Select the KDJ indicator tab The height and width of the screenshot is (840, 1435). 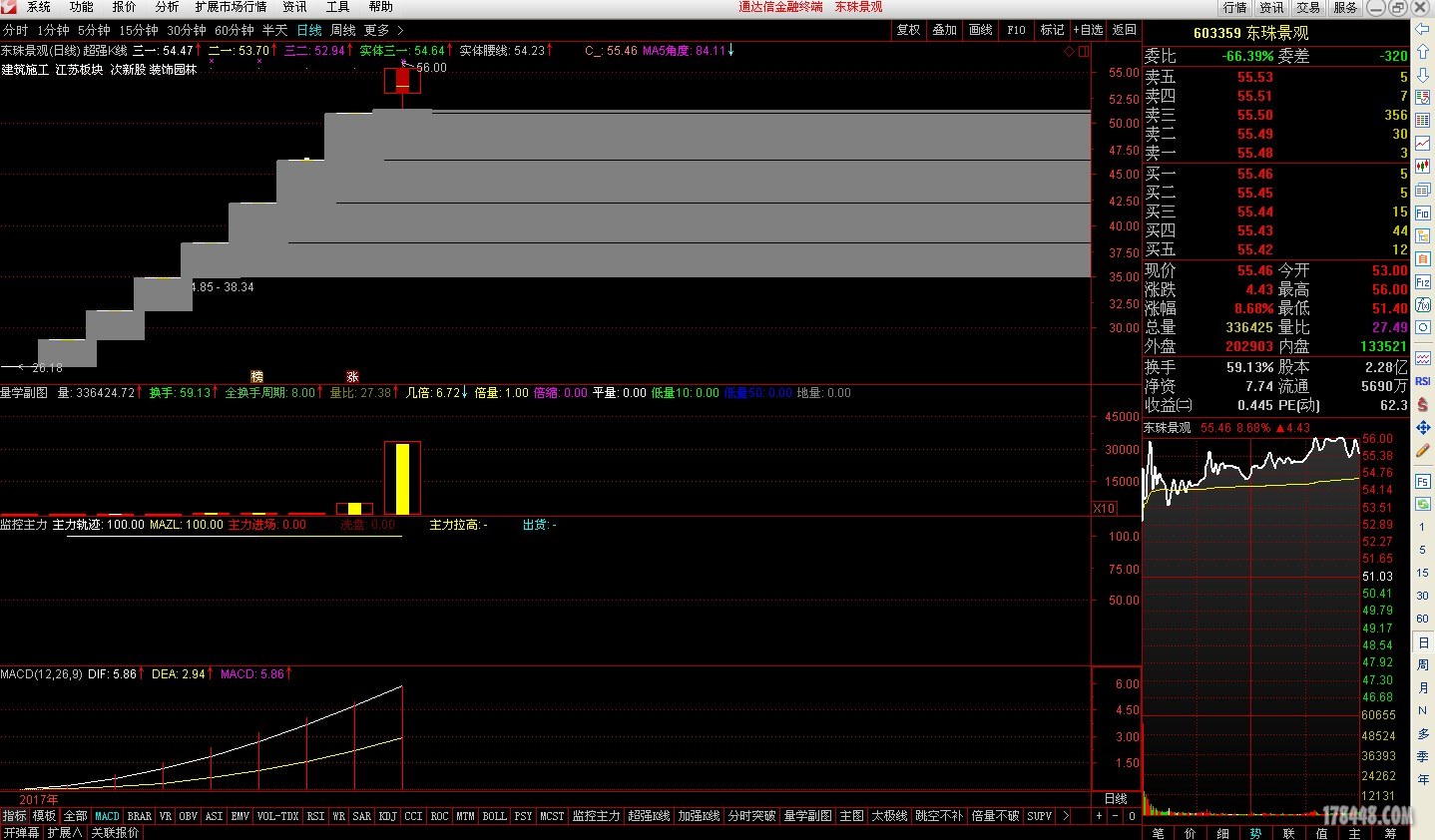(x=387, y=816)
